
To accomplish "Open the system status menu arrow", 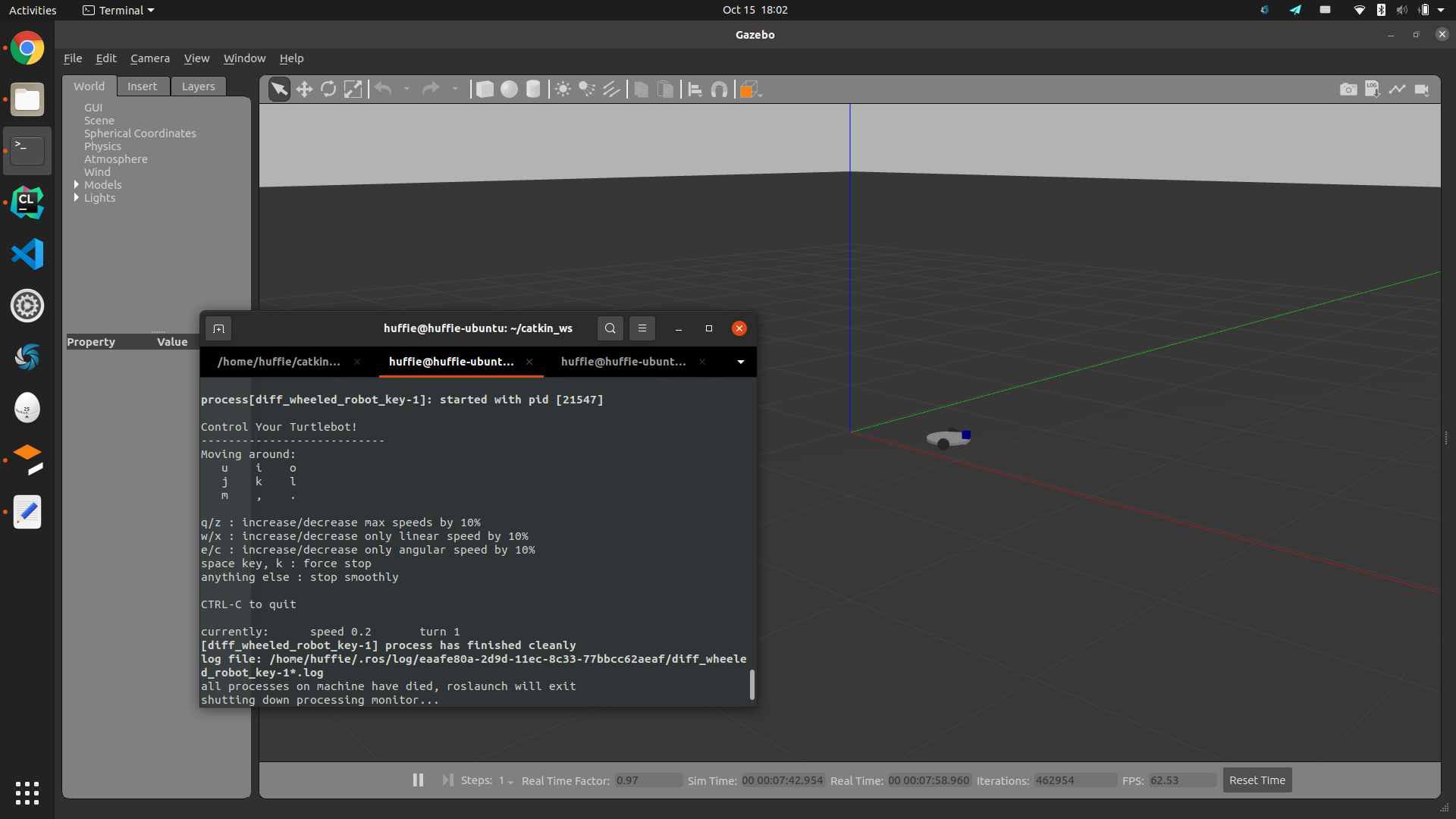I will tap(1441, 10).
